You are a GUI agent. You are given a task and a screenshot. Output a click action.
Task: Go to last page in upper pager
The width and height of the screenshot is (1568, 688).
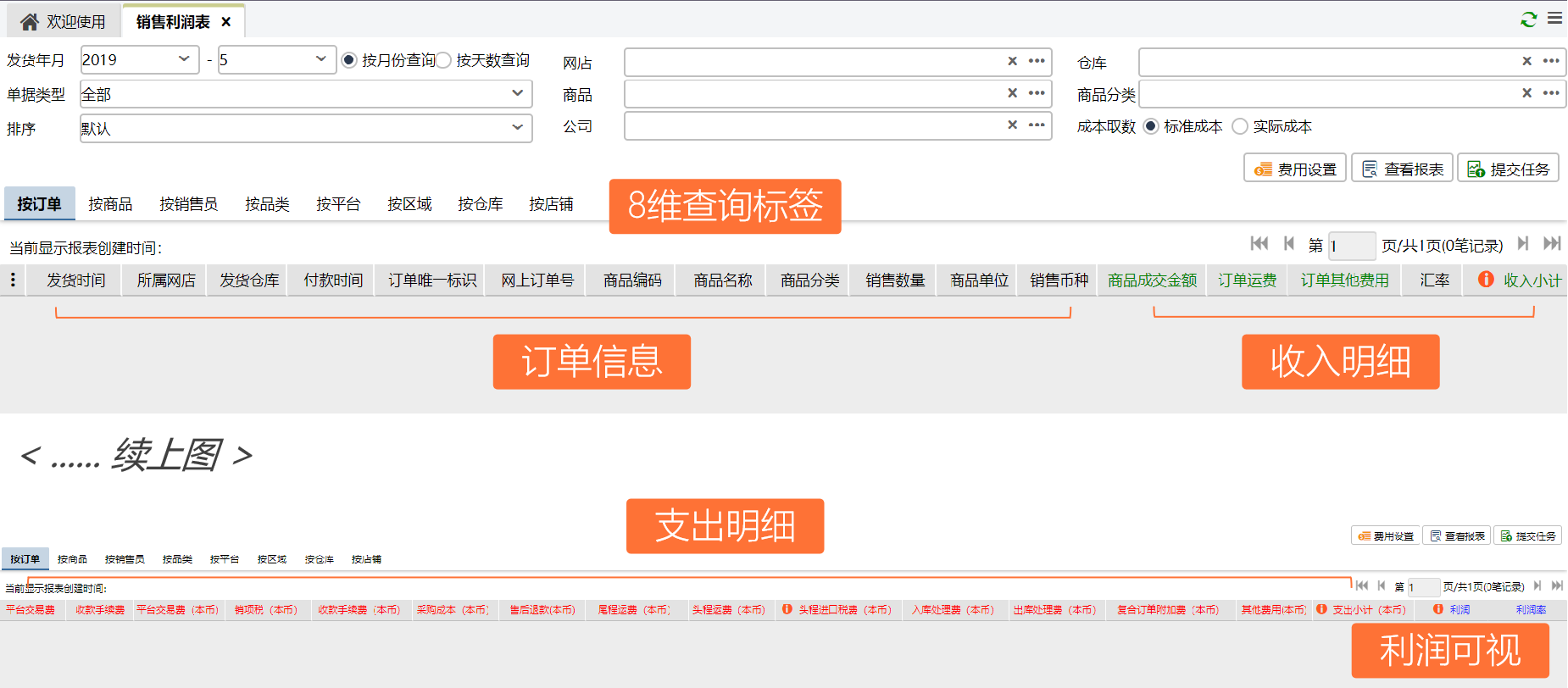click(x=1552, y=244)
